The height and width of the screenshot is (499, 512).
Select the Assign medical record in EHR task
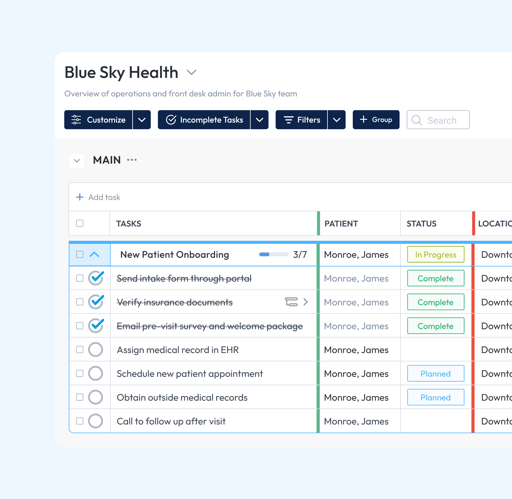pos(178,350)
